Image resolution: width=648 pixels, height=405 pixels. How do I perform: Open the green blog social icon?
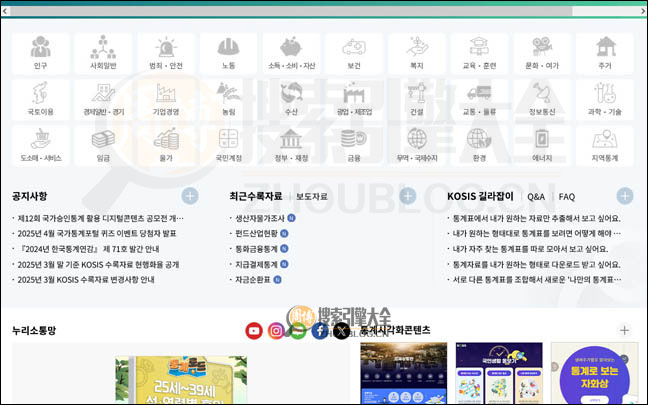(x=298, y=331)
